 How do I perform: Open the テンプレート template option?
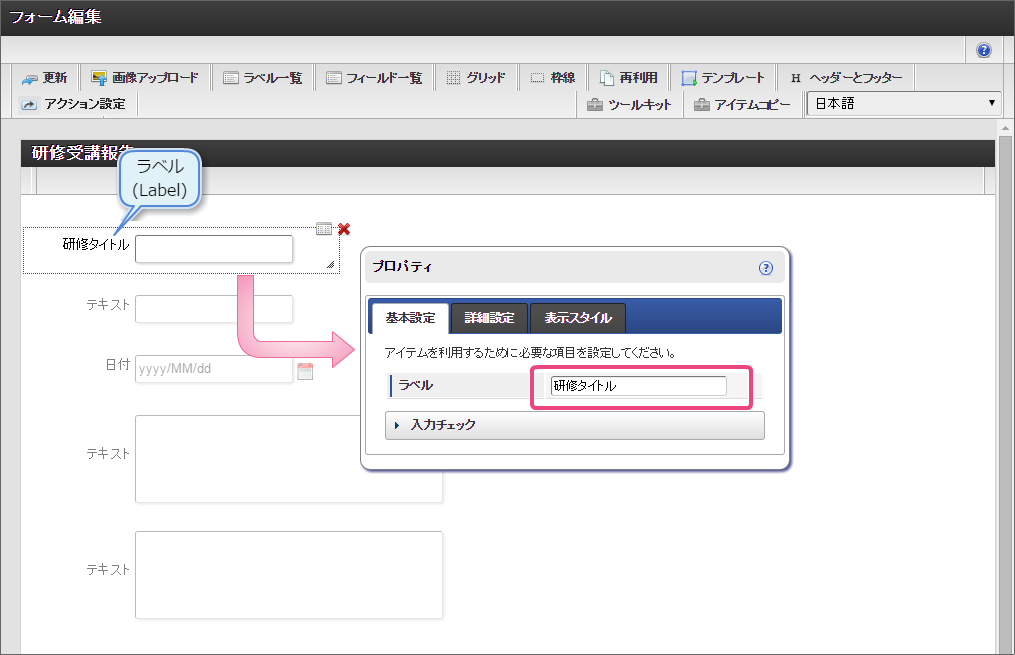(x=722, y=78)
